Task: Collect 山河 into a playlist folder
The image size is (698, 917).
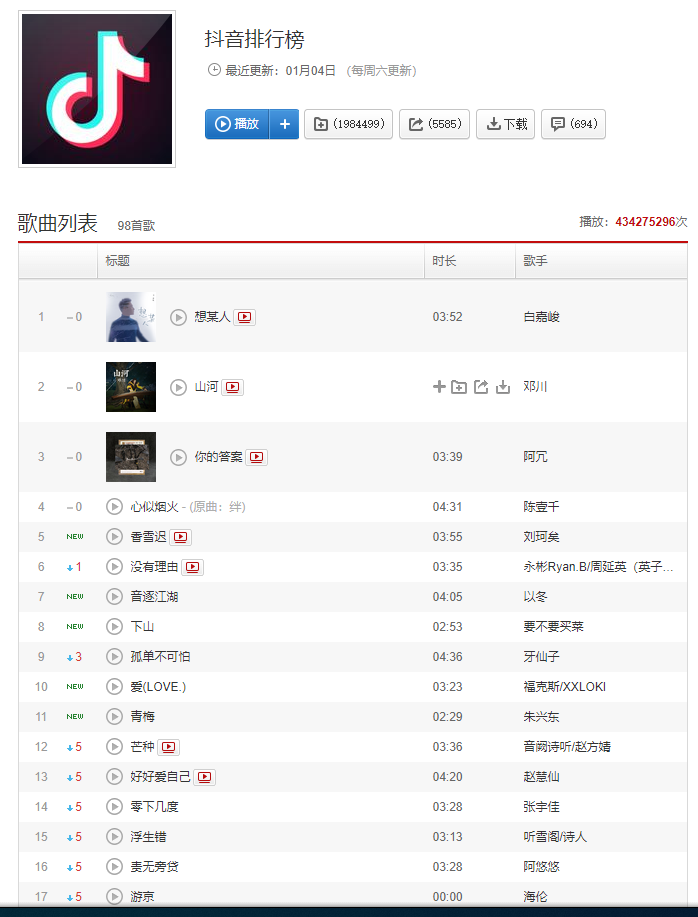Action: (x=459, y=387)
